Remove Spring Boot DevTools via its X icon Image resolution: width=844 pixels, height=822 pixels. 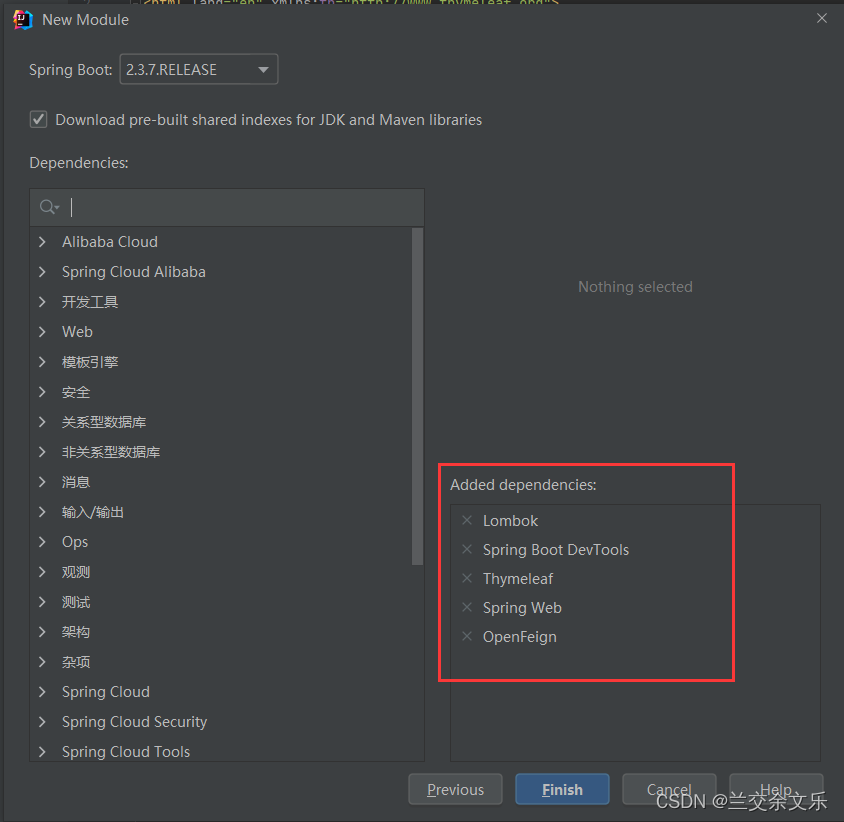coord(467,550)
